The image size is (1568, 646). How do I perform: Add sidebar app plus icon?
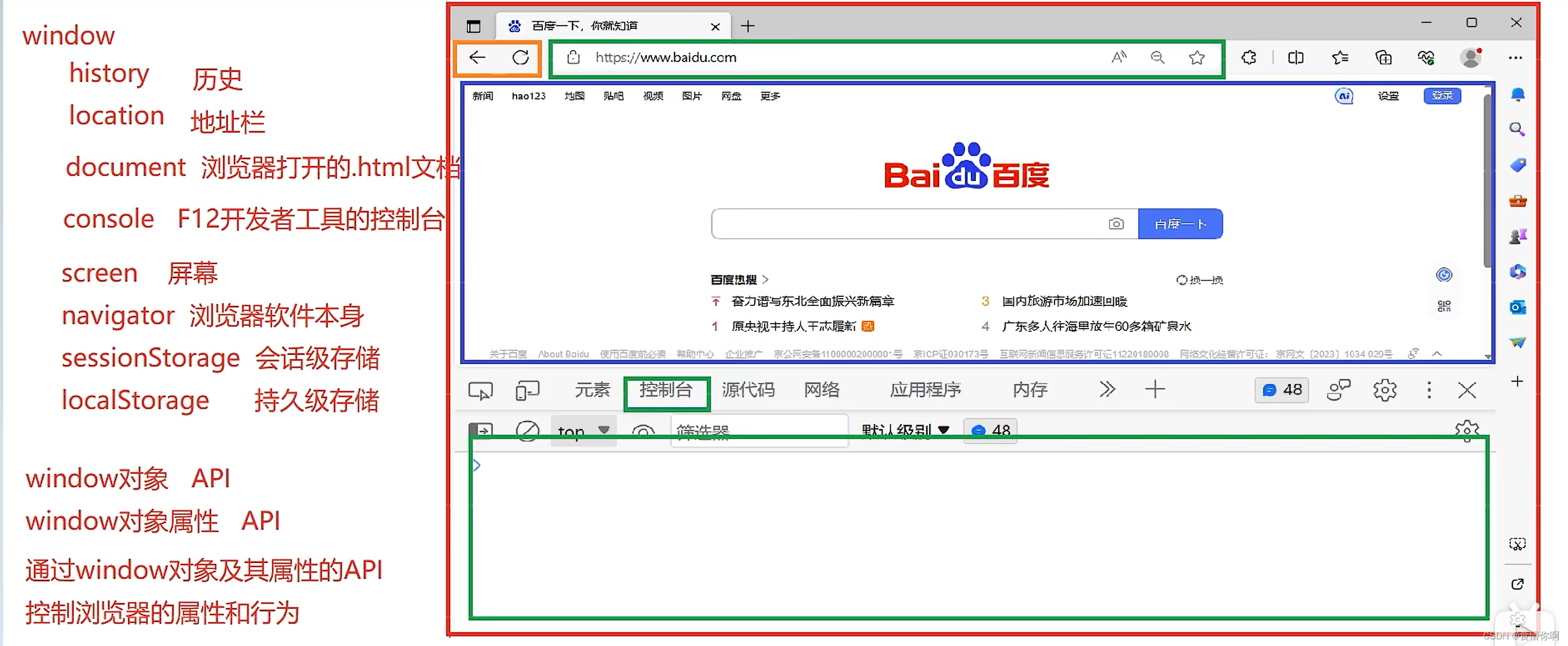1517,381
